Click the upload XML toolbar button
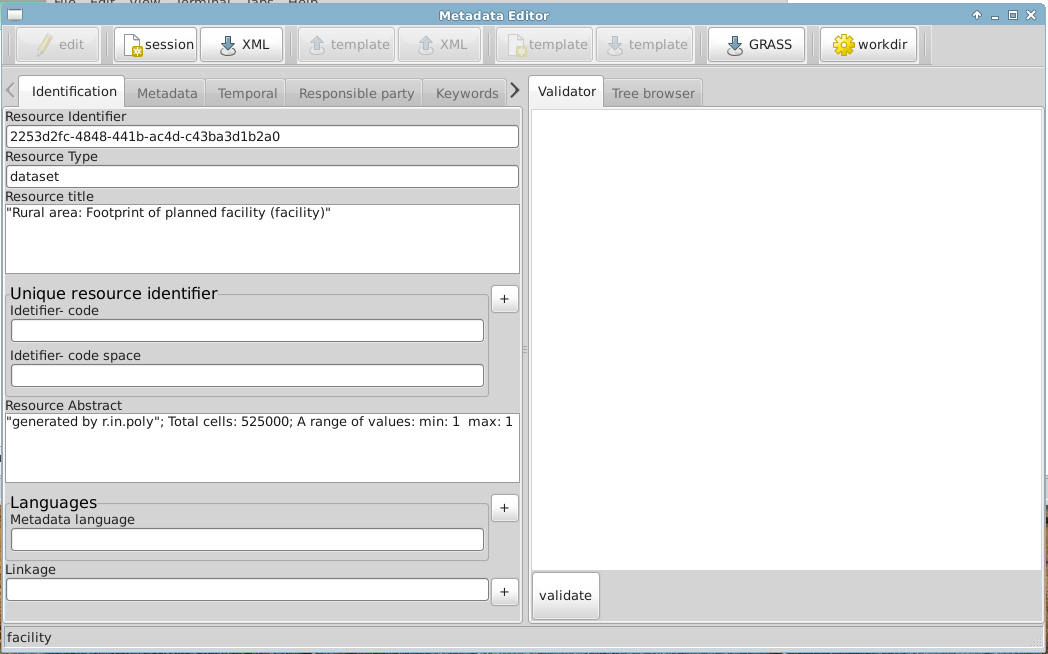This screenshot has height=654, width=1048. click(439, 45)
